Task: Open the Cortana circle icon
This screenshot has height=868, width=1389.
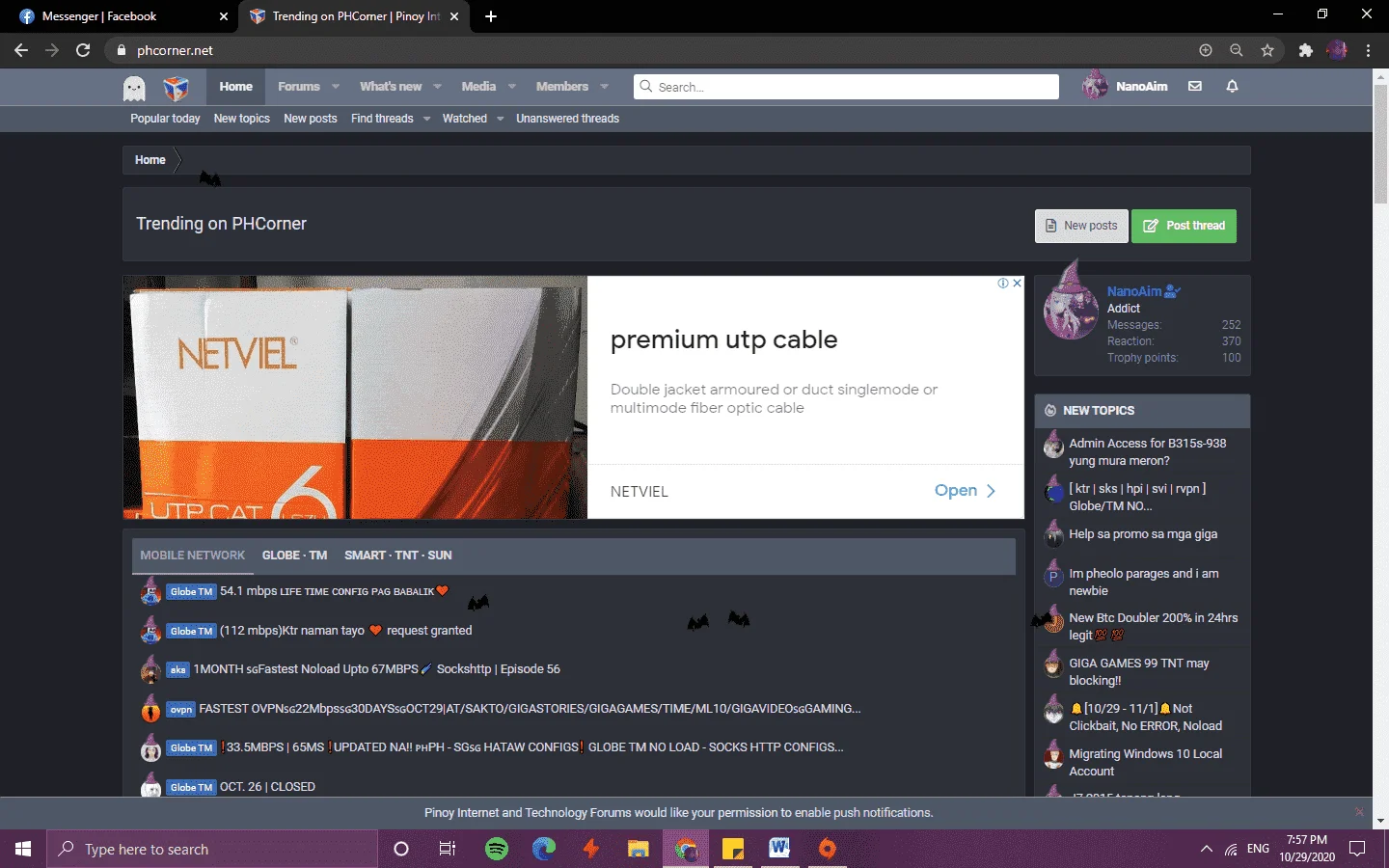Action: (x=401, y=849)
